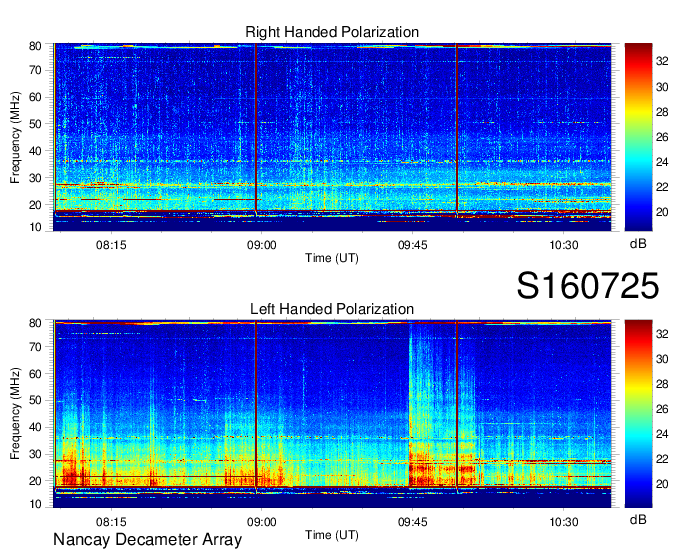Click the 09:00 tick label under the bottom plot

pyautogui.click(x=262, y=522)
